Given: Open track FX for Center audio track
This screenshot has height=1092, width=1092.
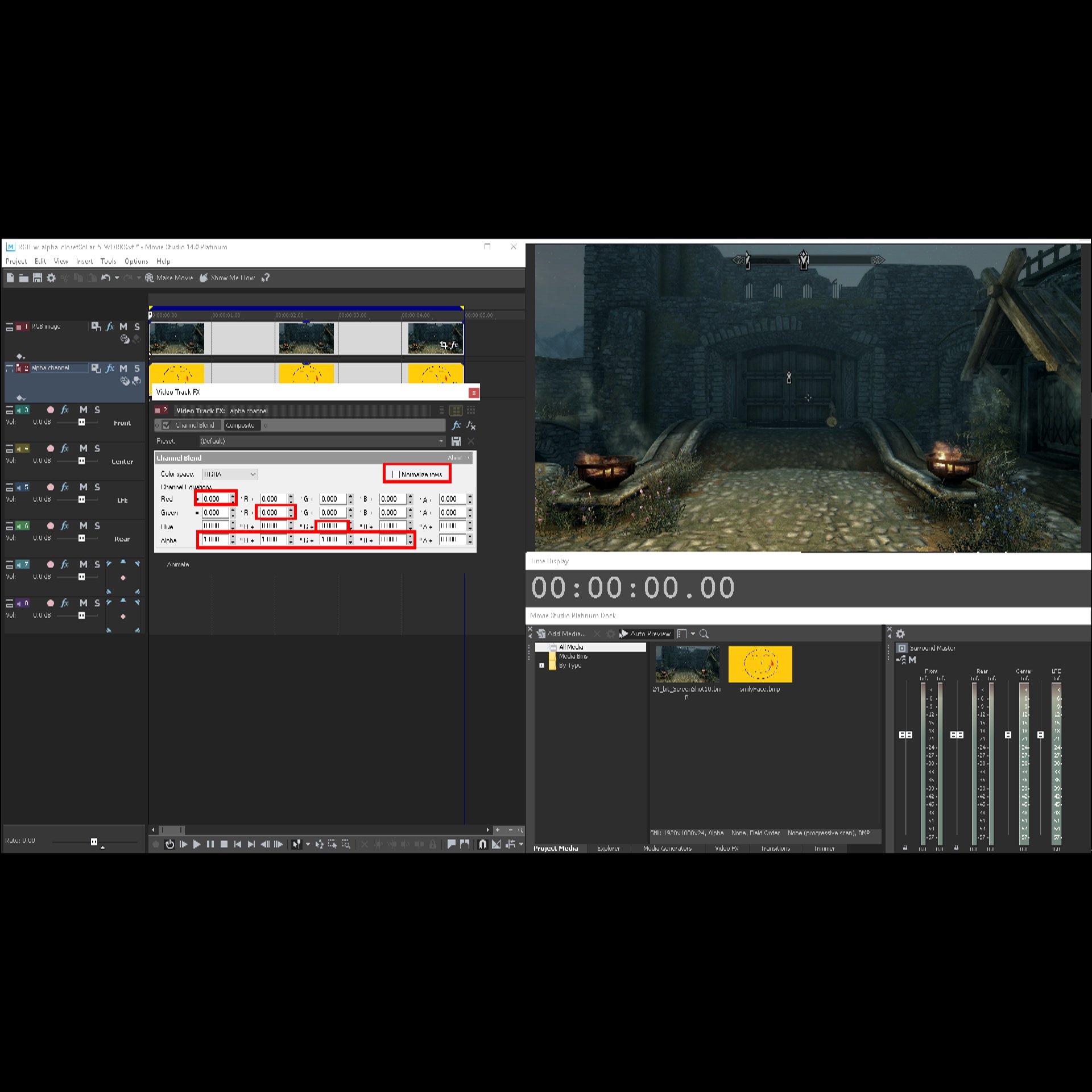Looking at the screenshot, I should [65, 448].
